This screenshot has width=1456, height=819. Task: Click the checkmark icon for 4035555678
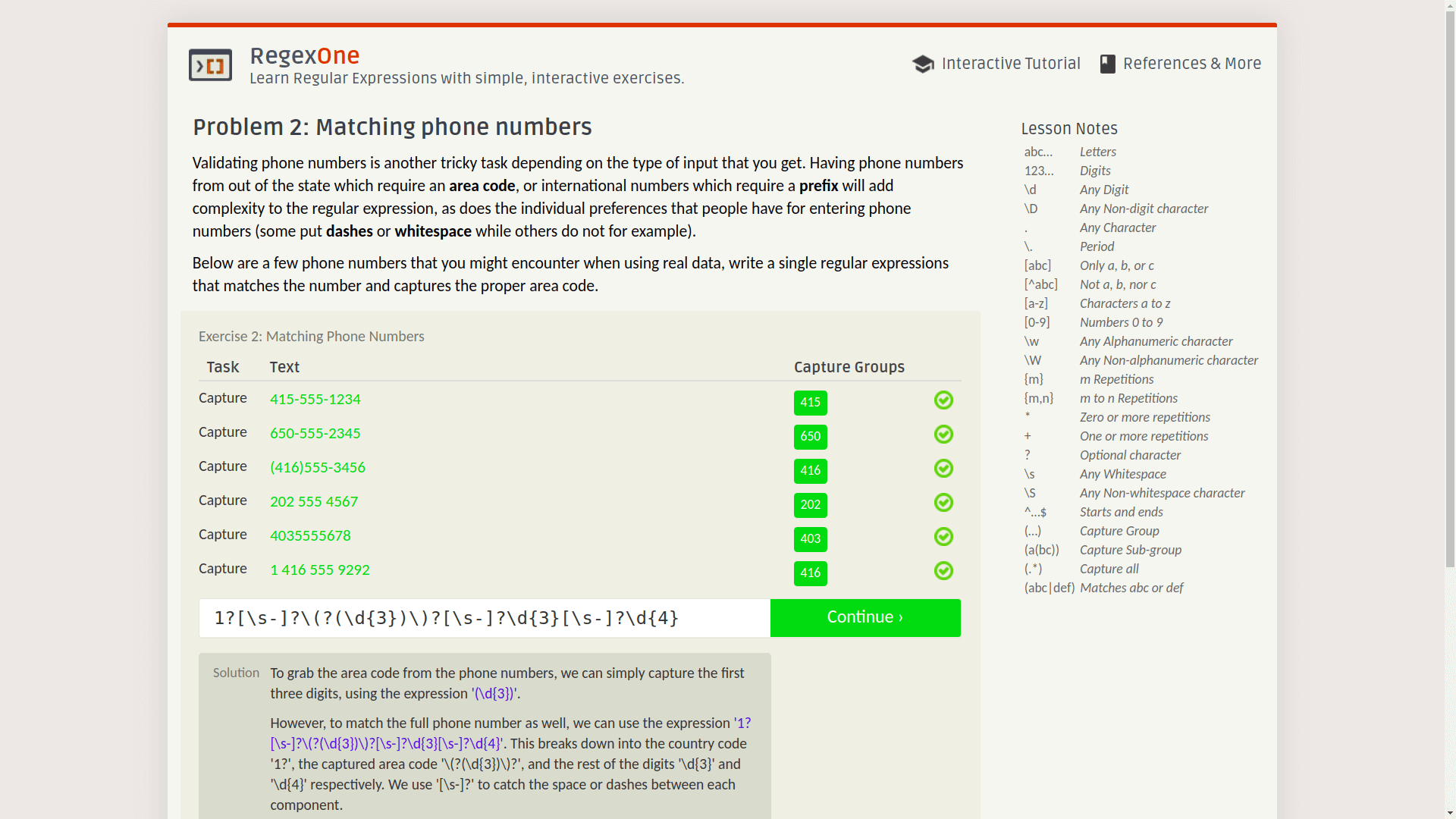tap(943, 537)
